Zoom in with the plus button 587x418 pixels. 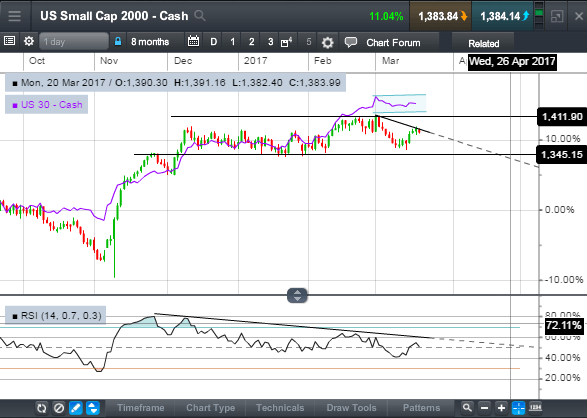click(x=501, y=408)
